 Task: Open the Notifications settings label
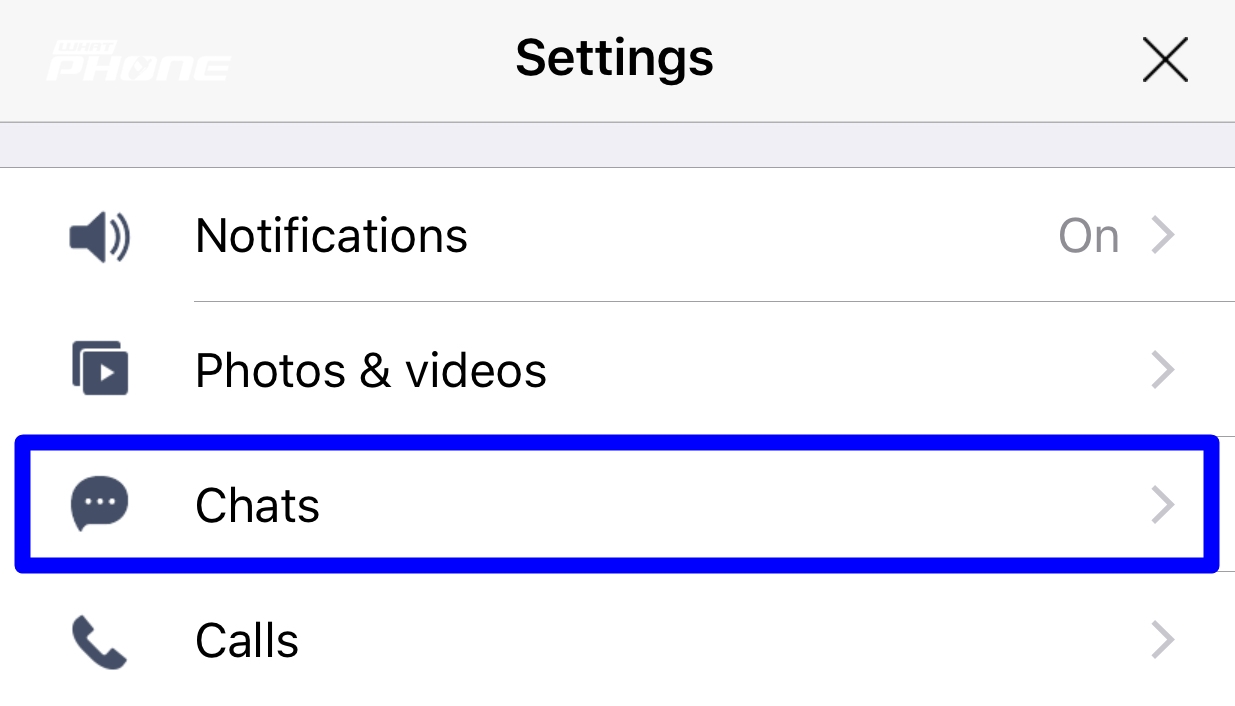(x=331, y=237)
